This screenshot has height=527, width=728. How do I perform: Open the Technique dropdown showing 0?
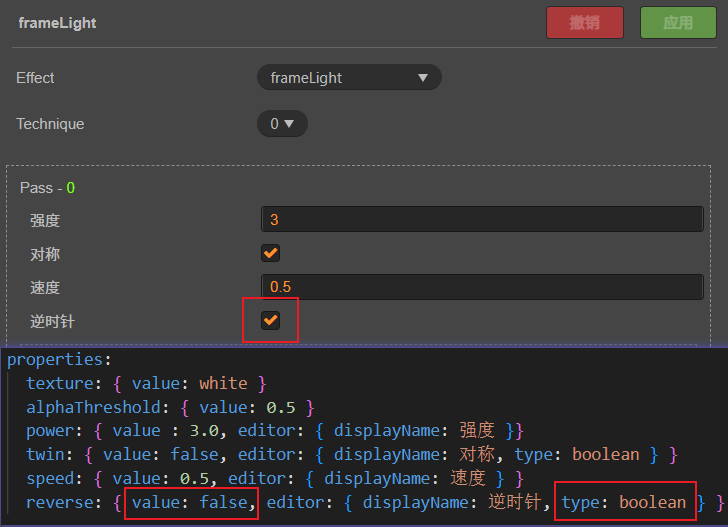(282, 124)
